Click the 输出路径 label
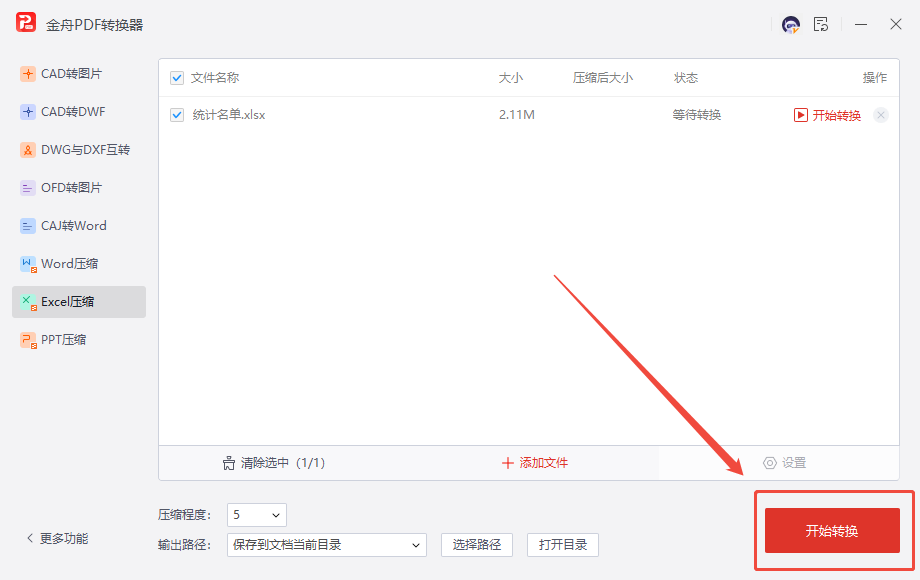The height and width of the screenshot is (580, 920). click(184, 545)
